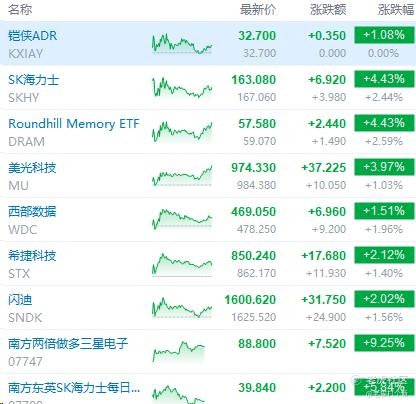The height and width of the screenshot is (404, 416).
Task: Select the 1600.620 latest price cell
Action: 250,300
